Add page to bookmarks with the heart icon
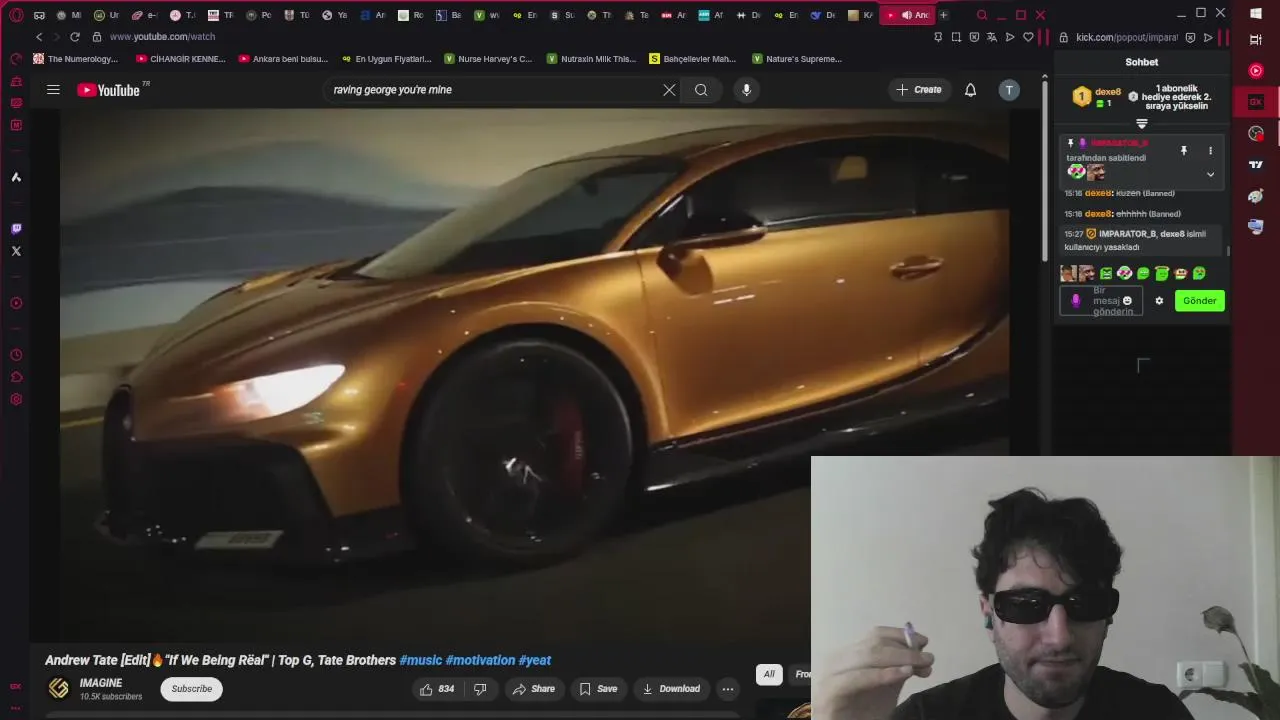This screenshot has height=720, width=1280. point(1028,37)
